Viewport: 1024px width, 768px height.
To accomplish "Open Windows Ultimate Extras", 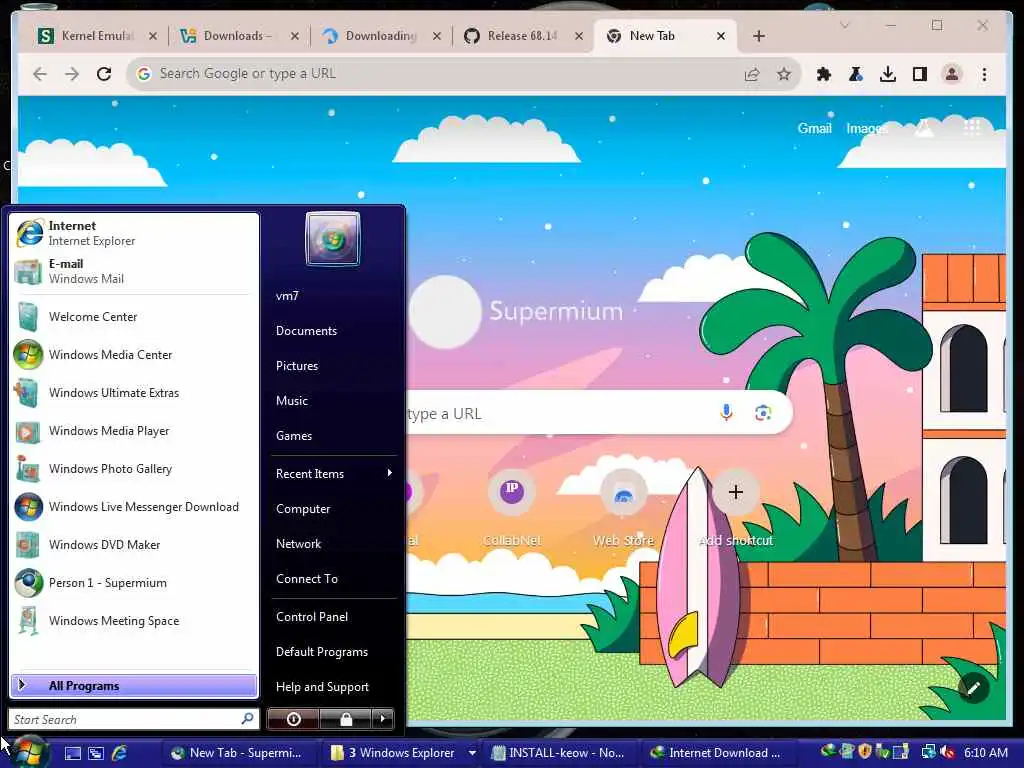I will [134, 392].
